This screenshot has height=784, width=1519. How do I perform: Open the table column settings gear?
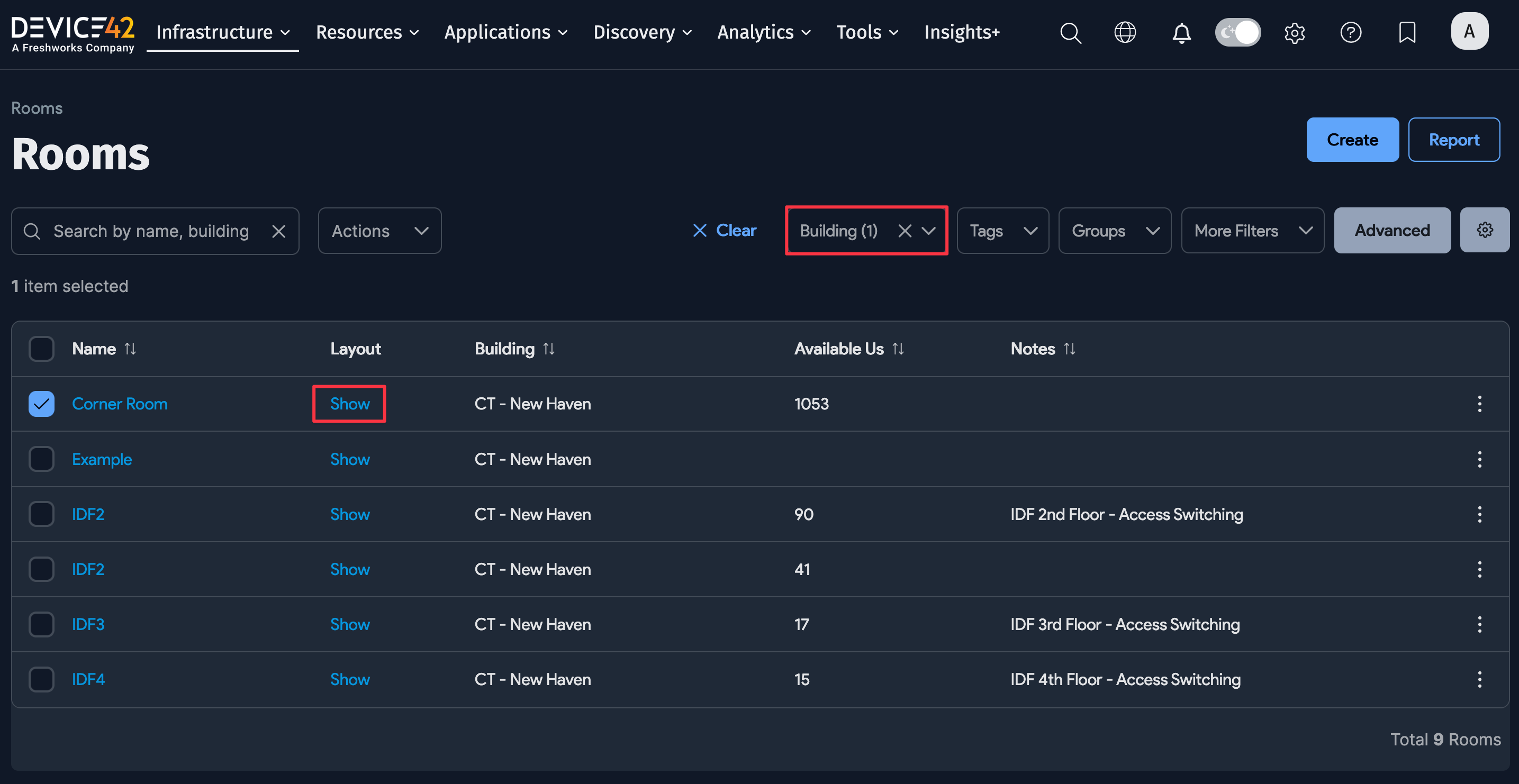tap(1484, 230)
